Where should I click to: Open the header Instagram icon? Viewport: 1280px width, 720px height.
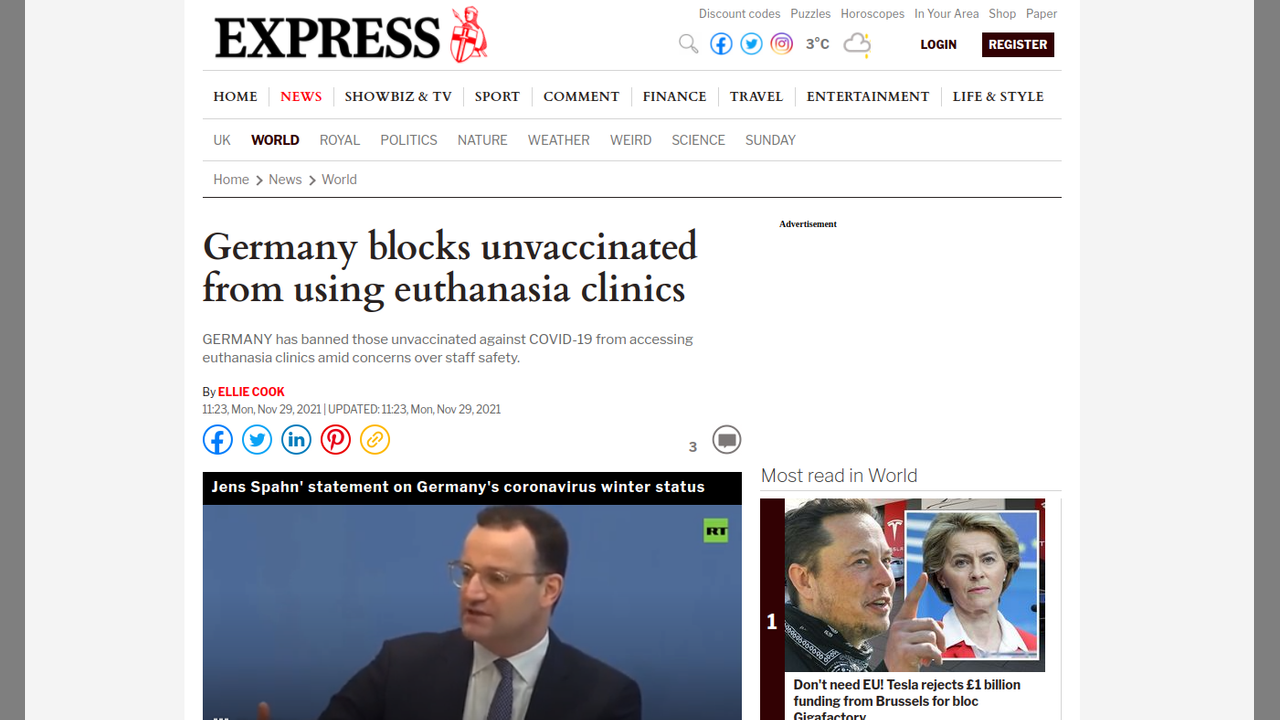tap(782, 44)
